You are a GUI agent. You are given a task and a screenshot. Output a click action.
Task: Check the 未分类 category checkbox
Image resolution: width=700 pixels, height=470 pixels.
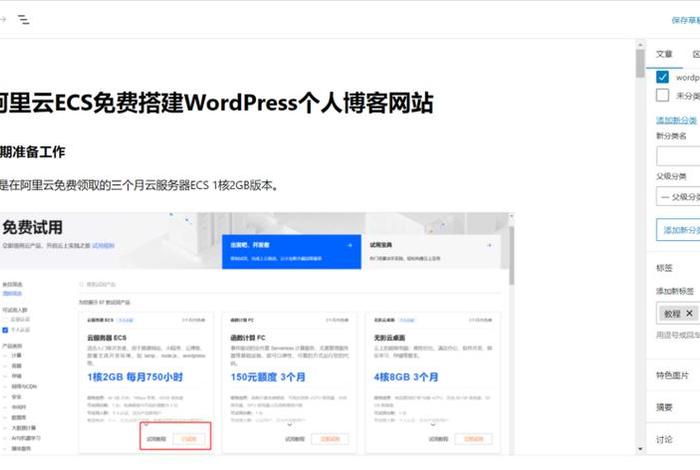point(662,95)
